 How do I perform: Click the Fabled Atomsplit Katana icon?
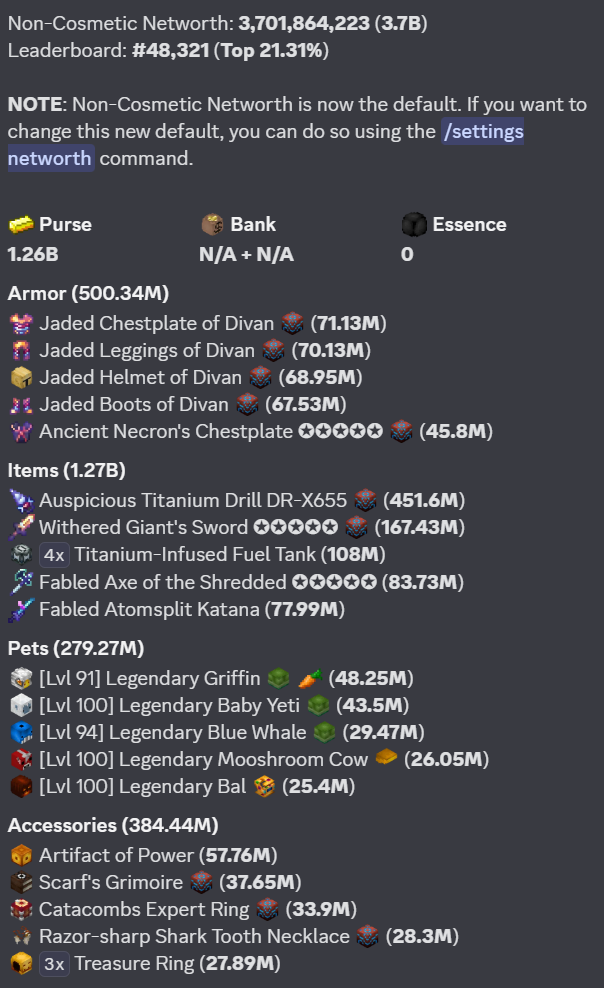click(21, 610)
